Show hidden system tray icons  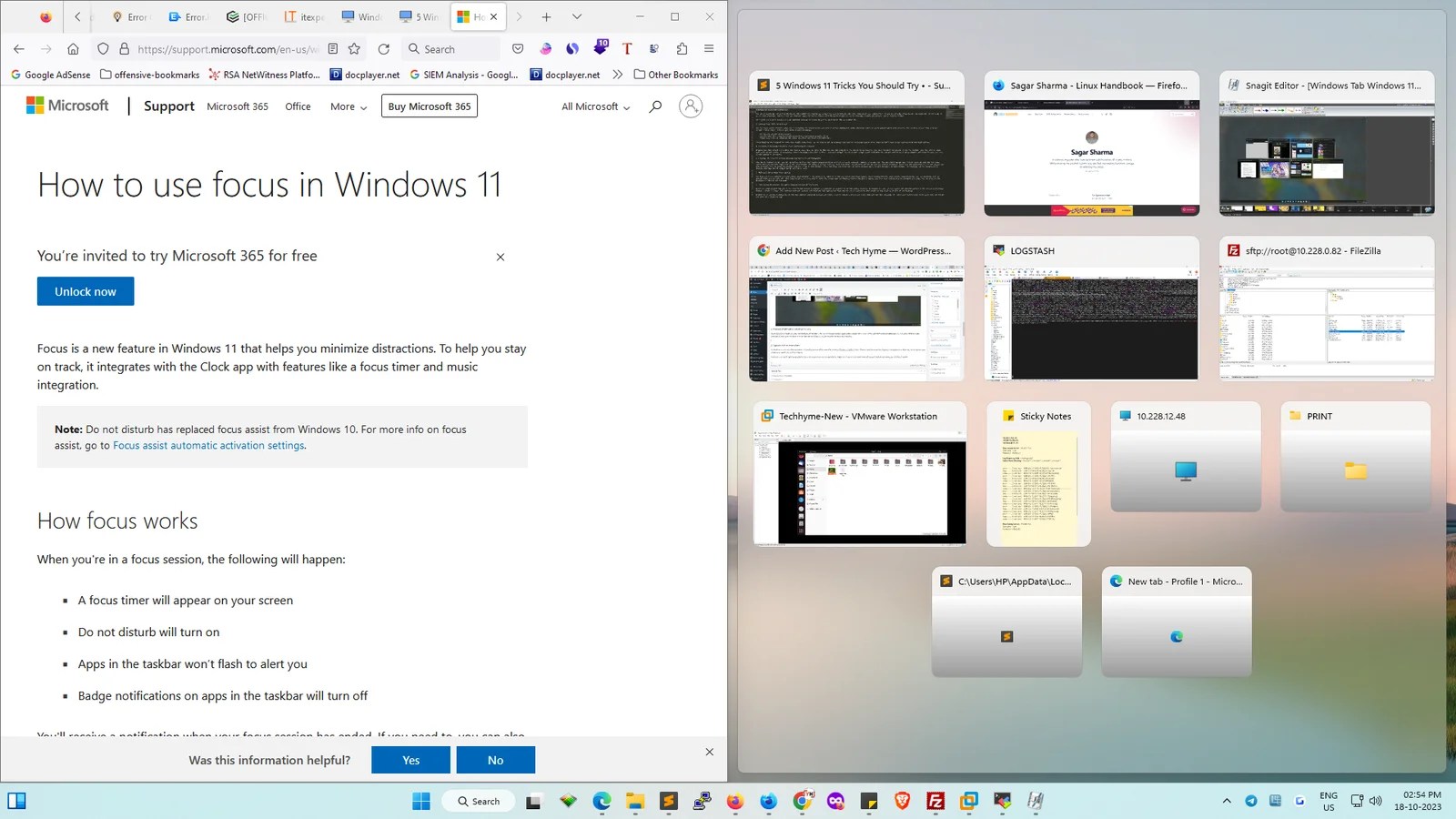[x=1227, y=801]
